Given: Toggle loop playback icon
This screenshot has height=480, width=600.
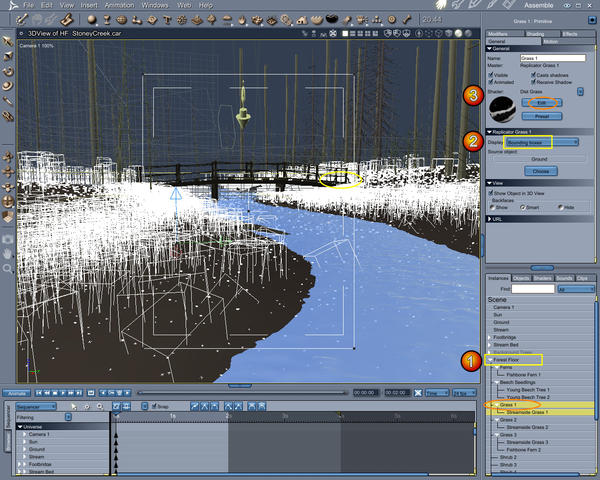Looking at the screenshot, I should (x=91, y=393).
